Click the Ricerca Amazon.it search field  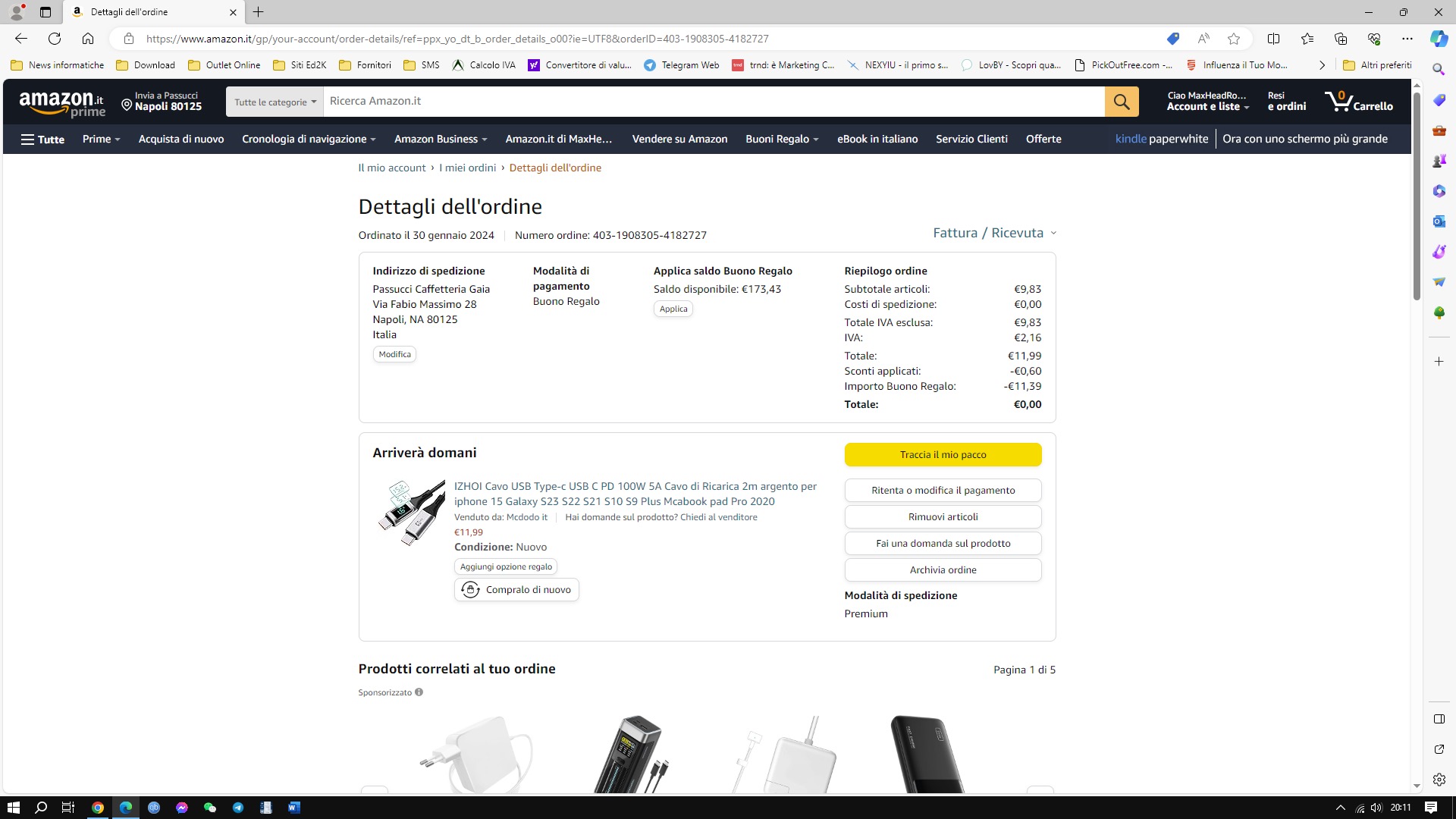click(x=714, y=102)
